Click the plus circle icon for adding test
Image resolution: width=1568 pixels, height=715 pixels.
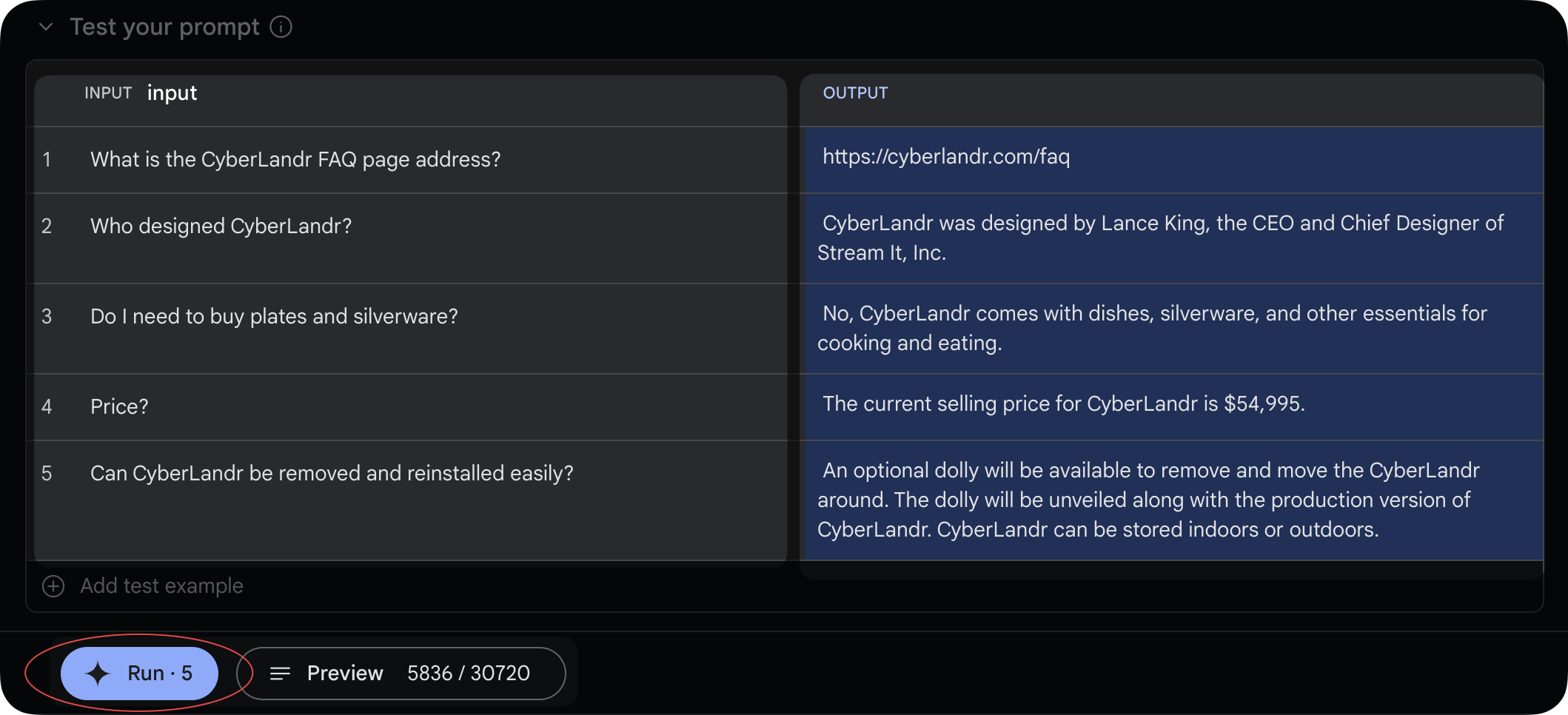pyautogui.click(x=53, y=586)
